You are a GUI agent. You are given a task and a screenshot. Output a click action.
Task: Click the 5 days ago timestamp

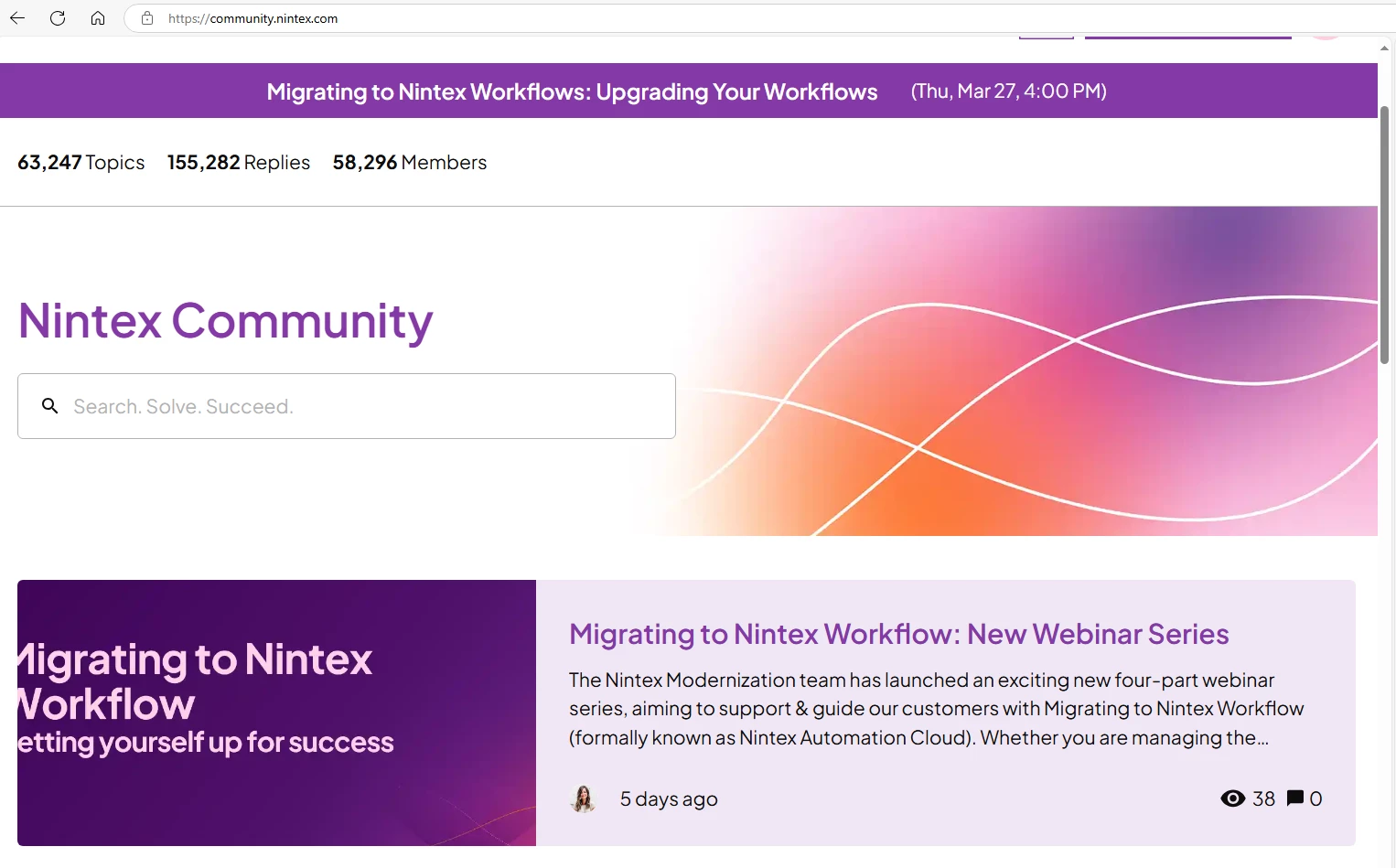pos(669,799)
